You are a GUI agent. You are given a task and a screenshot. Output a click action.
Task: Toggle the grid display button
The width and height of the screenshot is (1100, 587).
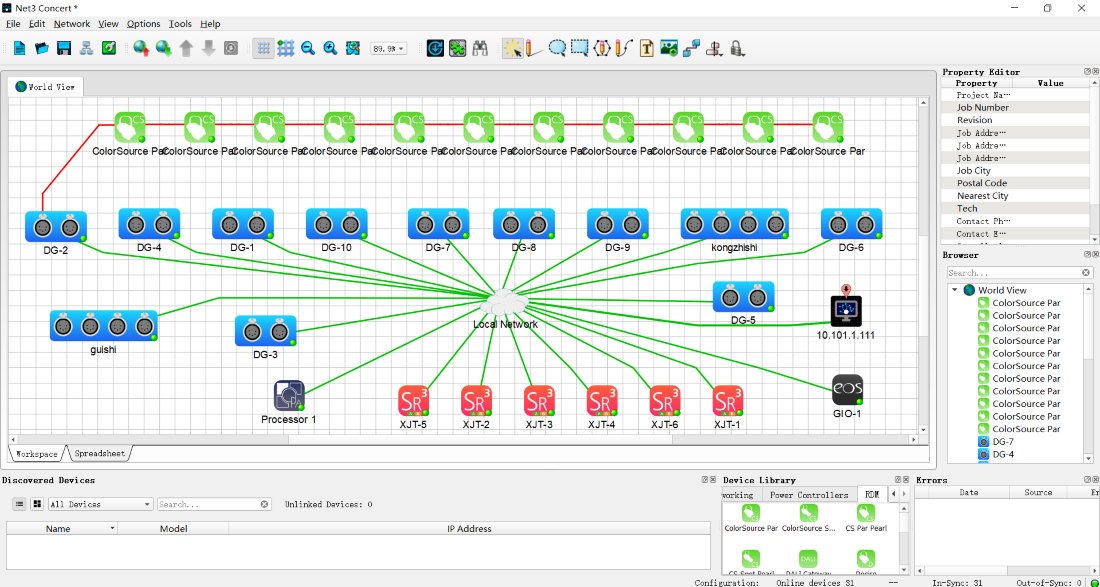263,48
